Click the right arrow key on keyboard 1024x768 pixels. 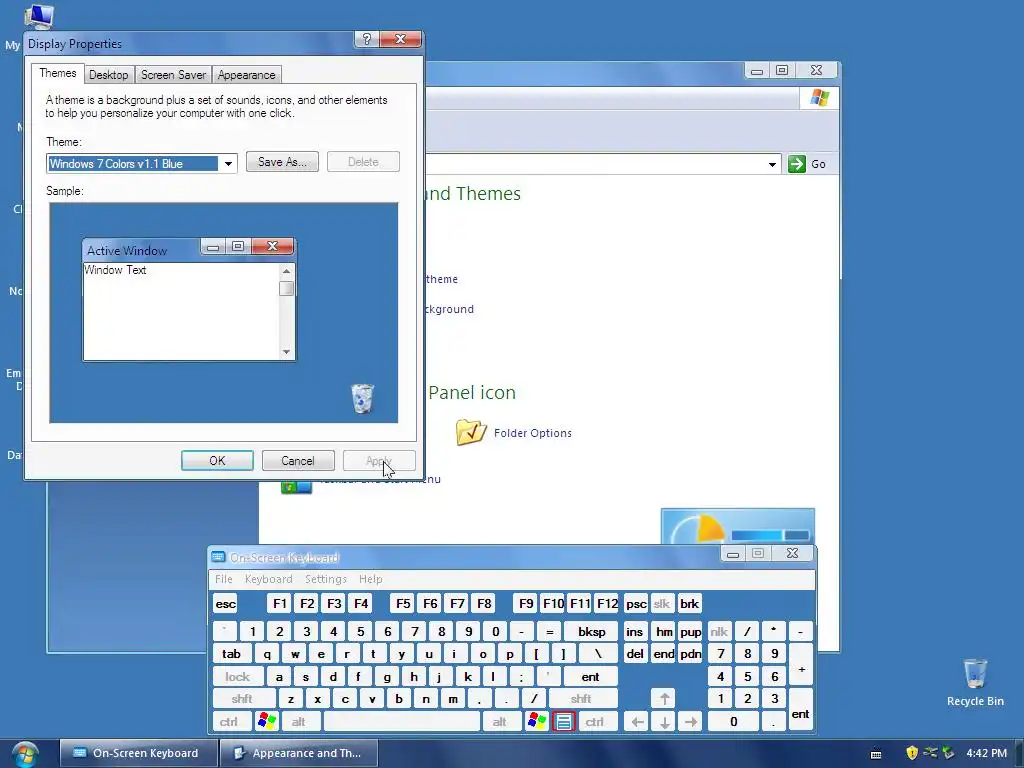pyautogui.click(x=691, y=721)
